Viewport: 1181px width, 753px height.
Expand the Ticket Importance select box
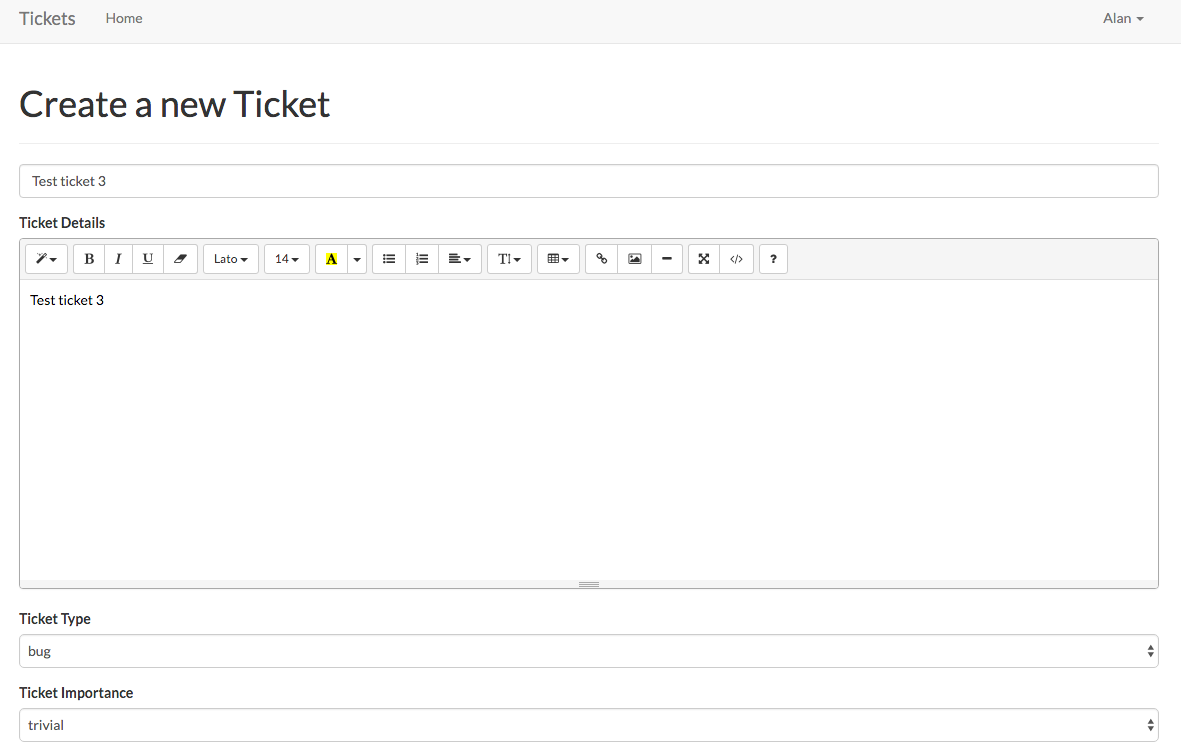pos(588,725)
